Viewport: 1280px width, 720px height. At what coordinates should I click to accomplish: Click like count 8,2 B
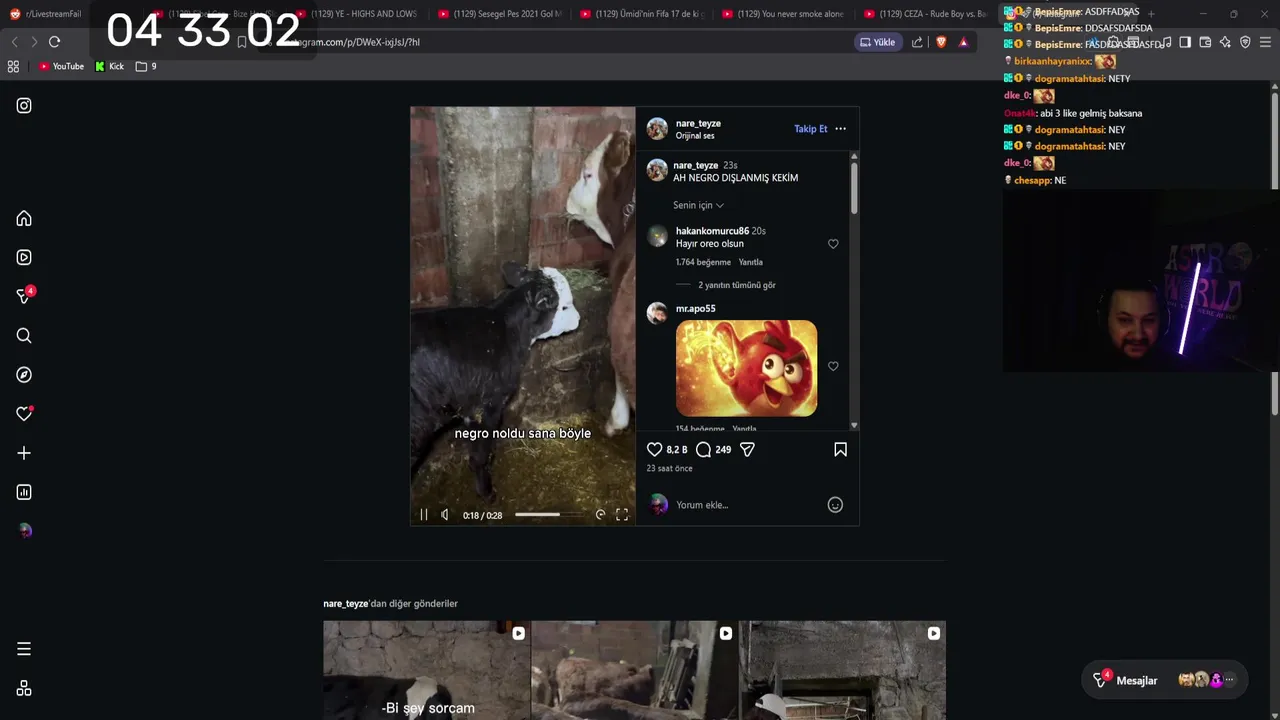coord(677,450)
